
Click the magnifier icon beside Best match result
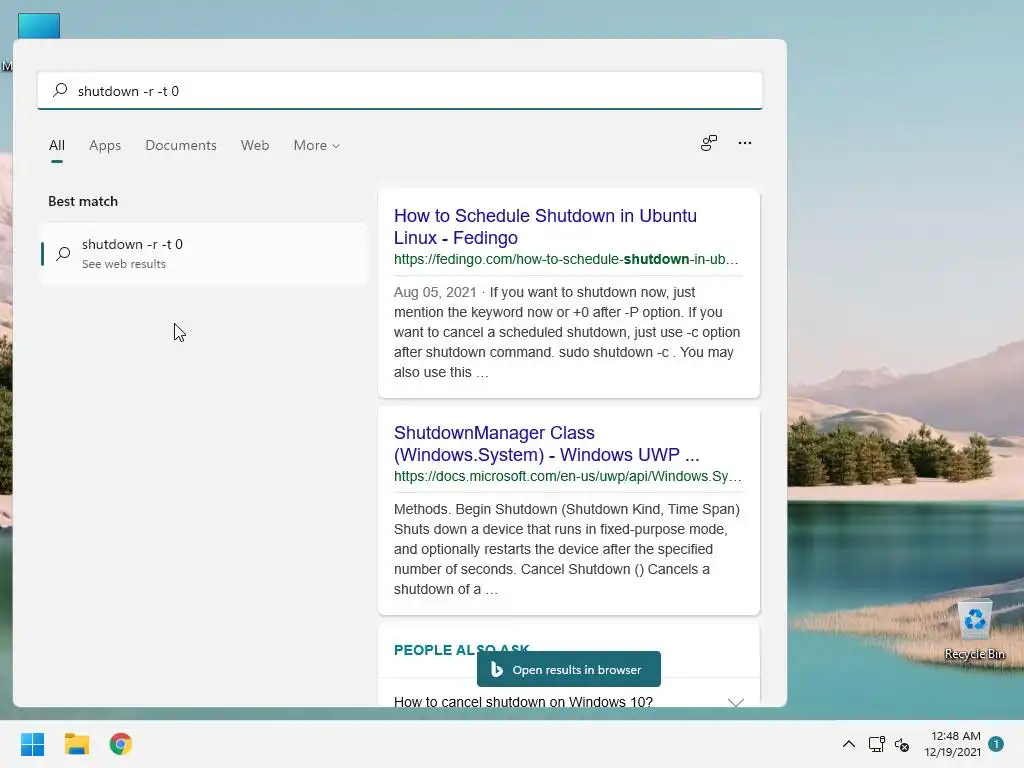(63, 253)
